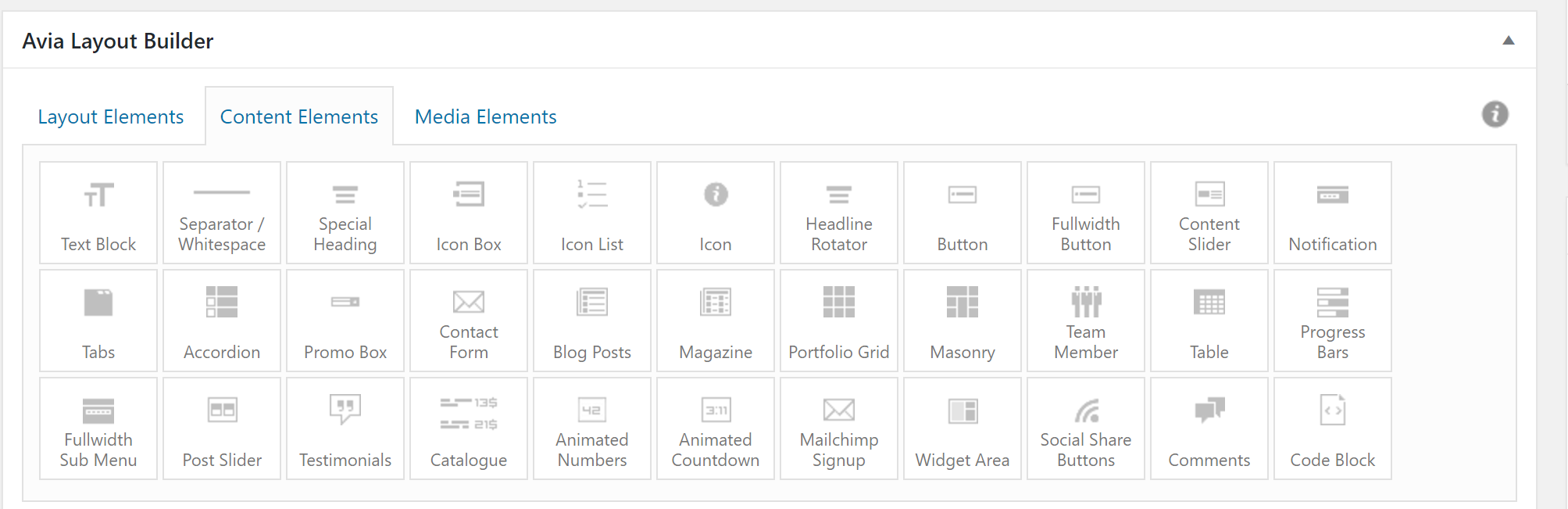Add the Social Share Buttons element
Image resolution: width=1568 pixels, height=509 pixels.
pos(1086,428)
